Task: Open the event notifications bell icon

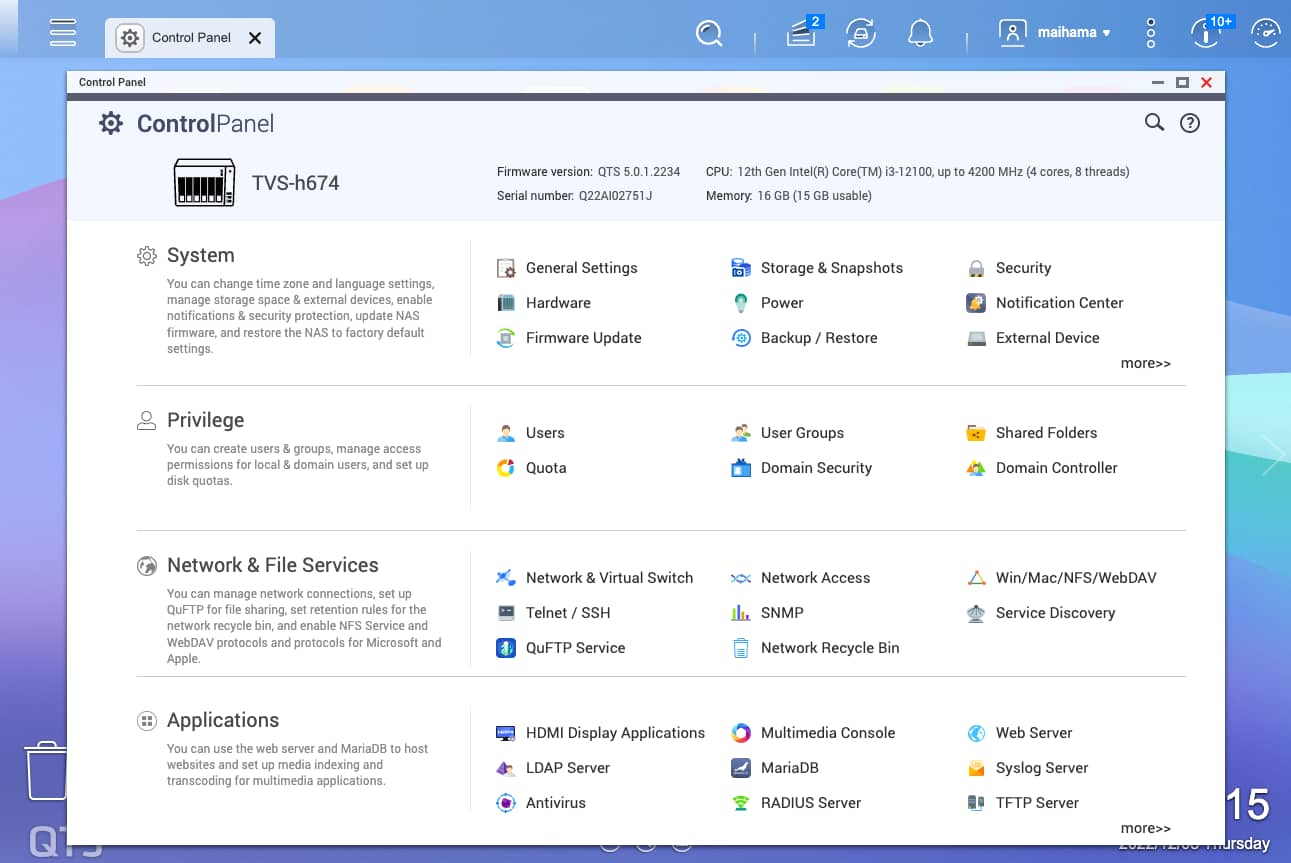Action: tap(920, 33)
